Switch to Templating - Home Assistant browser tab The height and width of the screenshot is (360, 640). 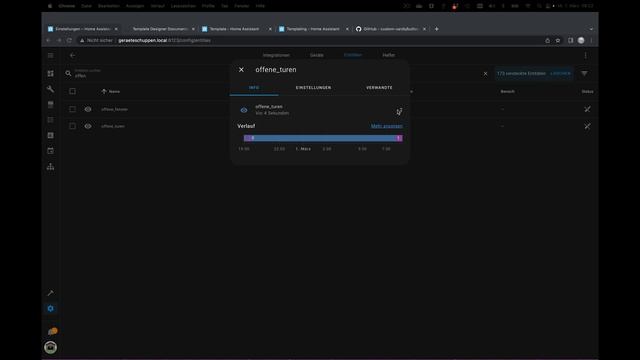(x=313, y=29)
